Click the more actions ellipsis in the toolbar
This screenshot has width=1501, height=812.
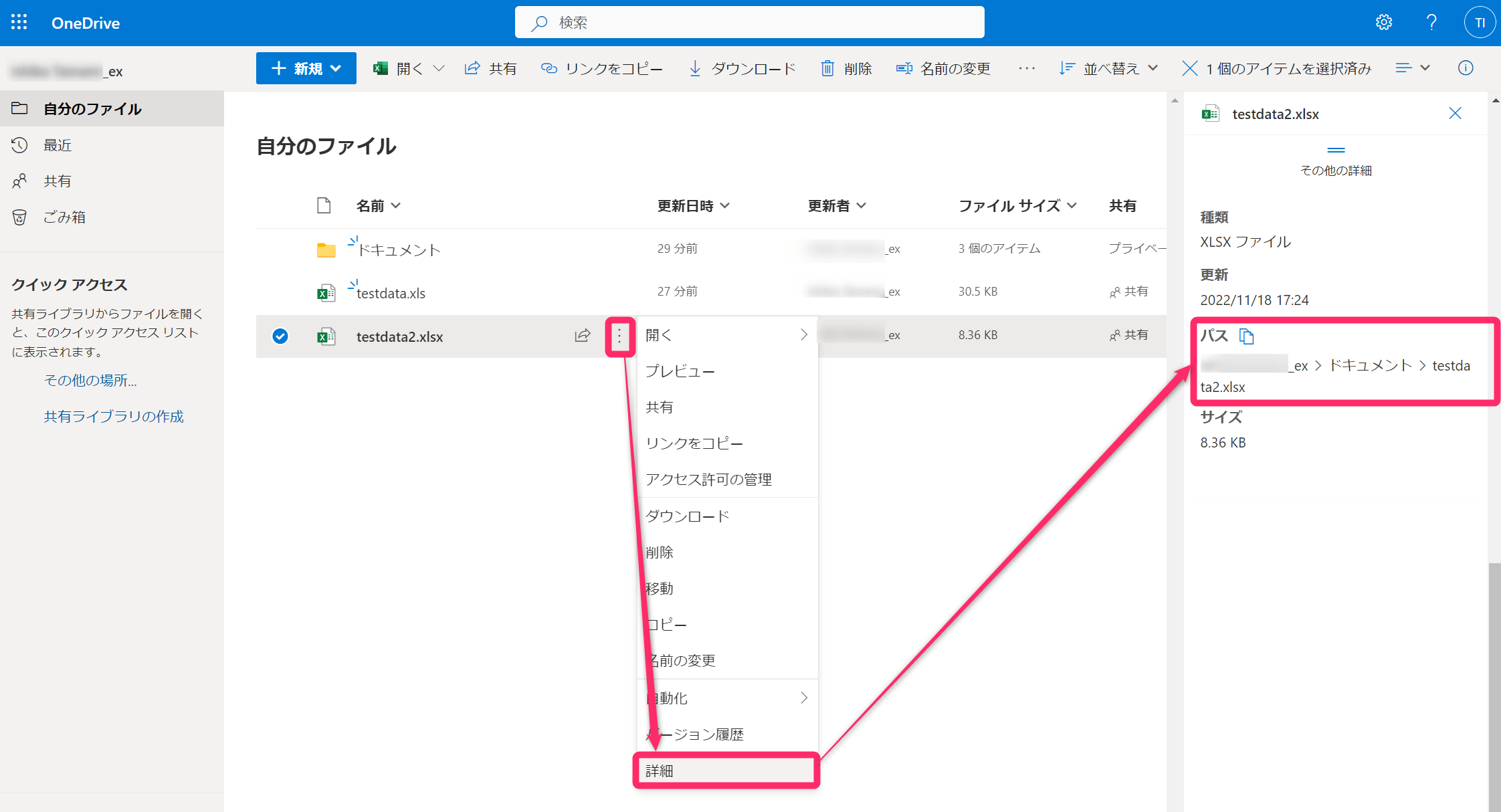click(x=1026, y=68)
